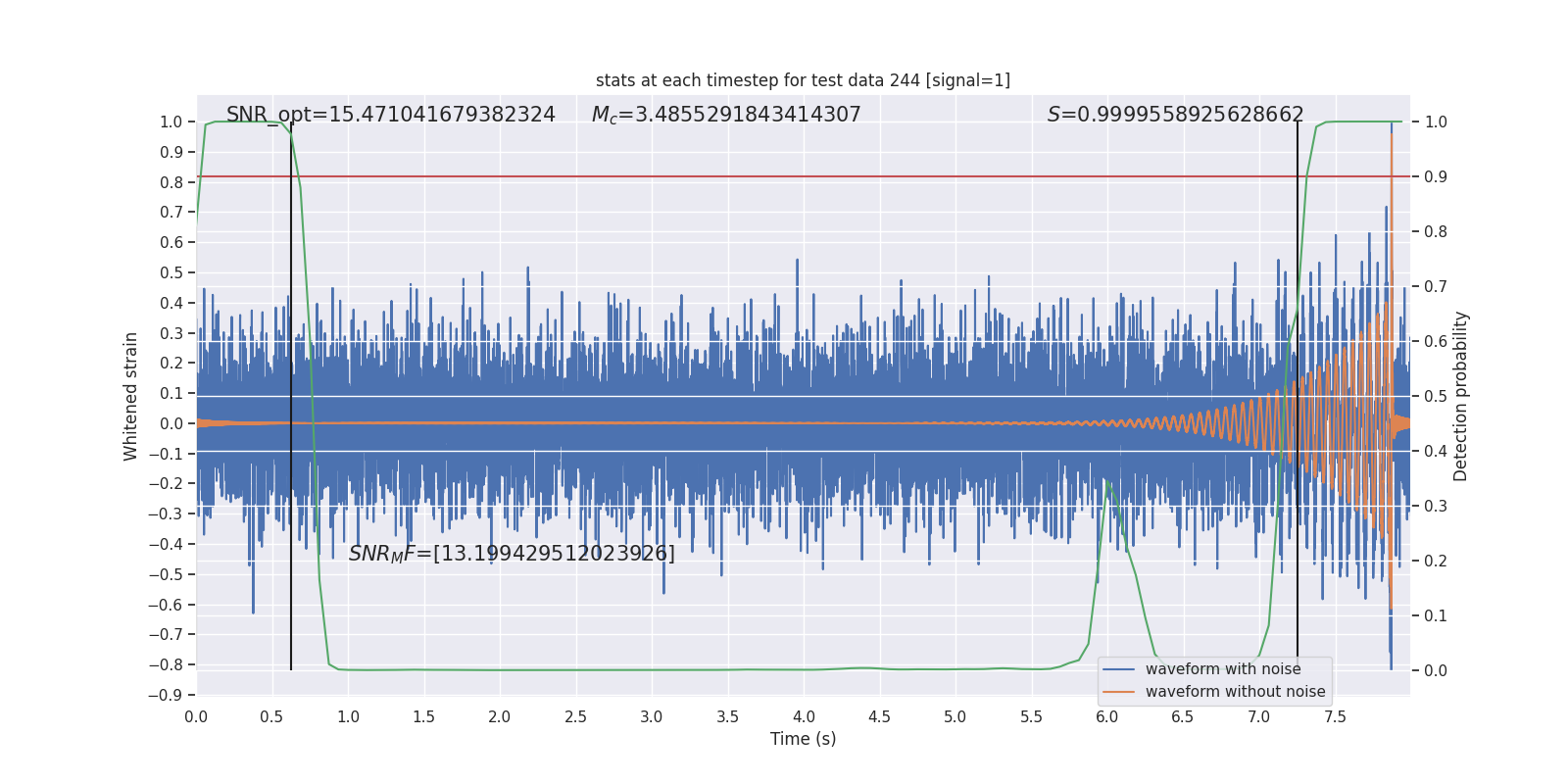Image resolution: width=1568 pixels, height=784 pixels.
Task: Click the left axis tick label −0.1
Action: click(165, 454)
